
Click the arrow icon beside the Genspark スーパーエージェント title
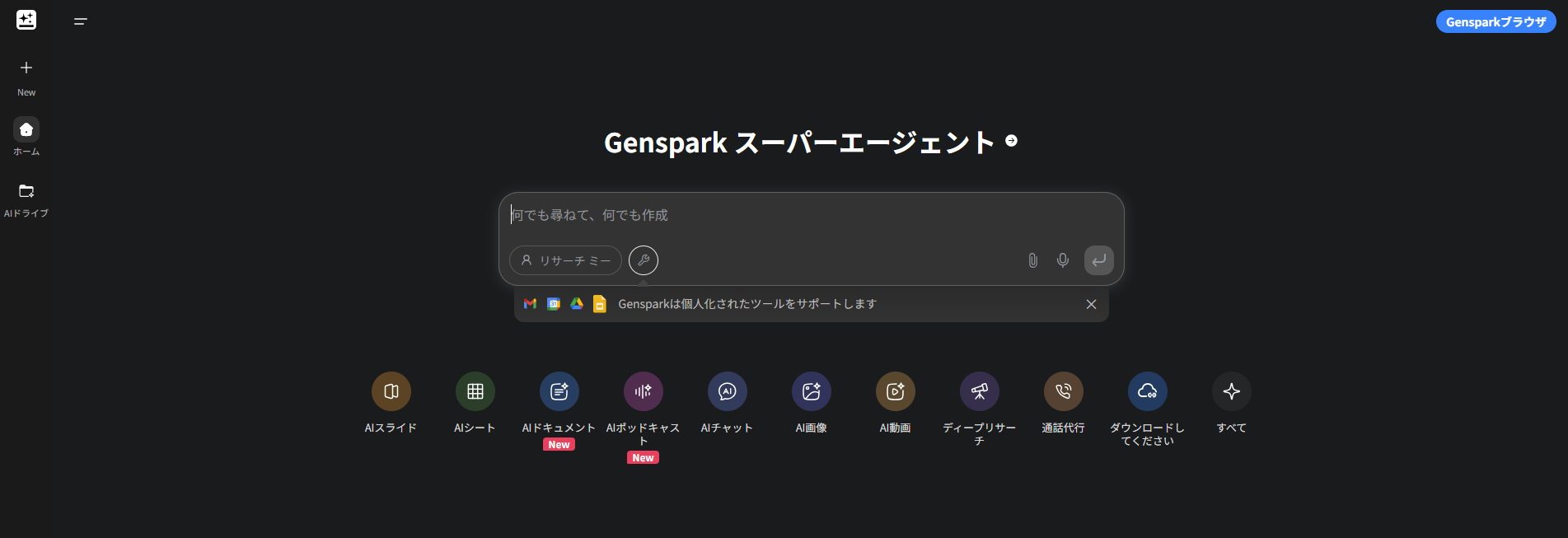(1012, 141)
